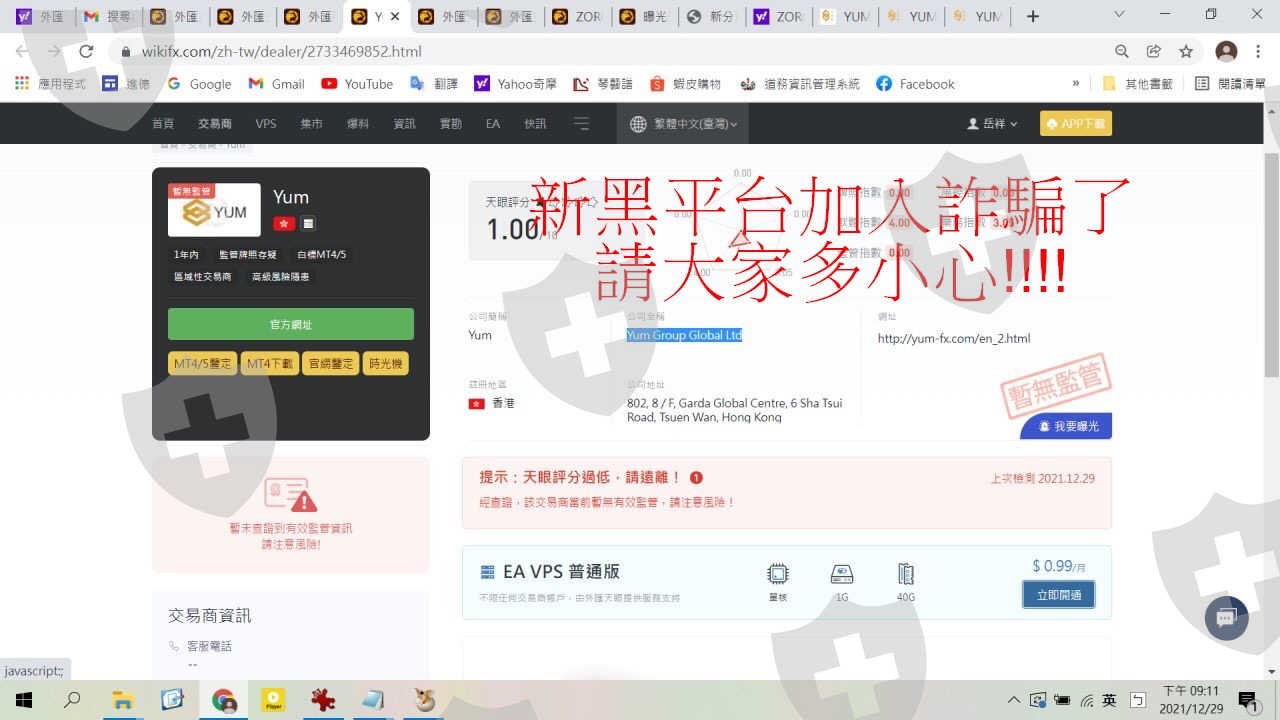Share this page from the address bar
Image resolution: width=1280 pixels, height=720 pixels.
click(x=1154, y=51)
